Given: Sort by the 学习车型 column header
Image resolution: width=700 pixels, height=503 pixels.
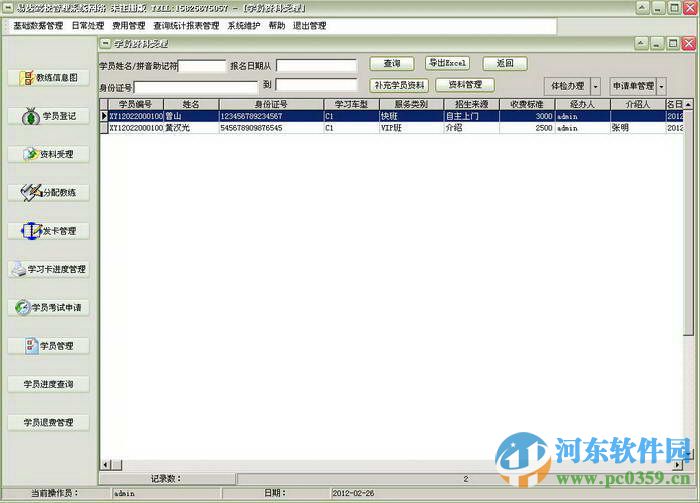Looking at the screenshot, I should coord(351,104).
